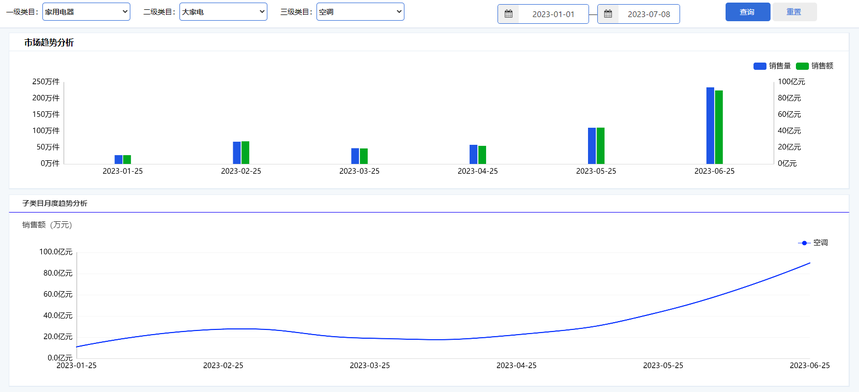859x392 pixels.
Task: Click the blue bar for 2023-01-25
Action: (x=118, y=159)
